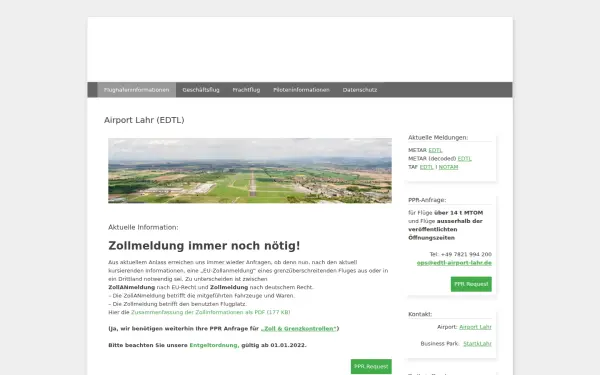The height and width of the screenshot is (375, 600).
Task: Click the PPR-Anfrage: sidebar heading
Action: (427, 200)
